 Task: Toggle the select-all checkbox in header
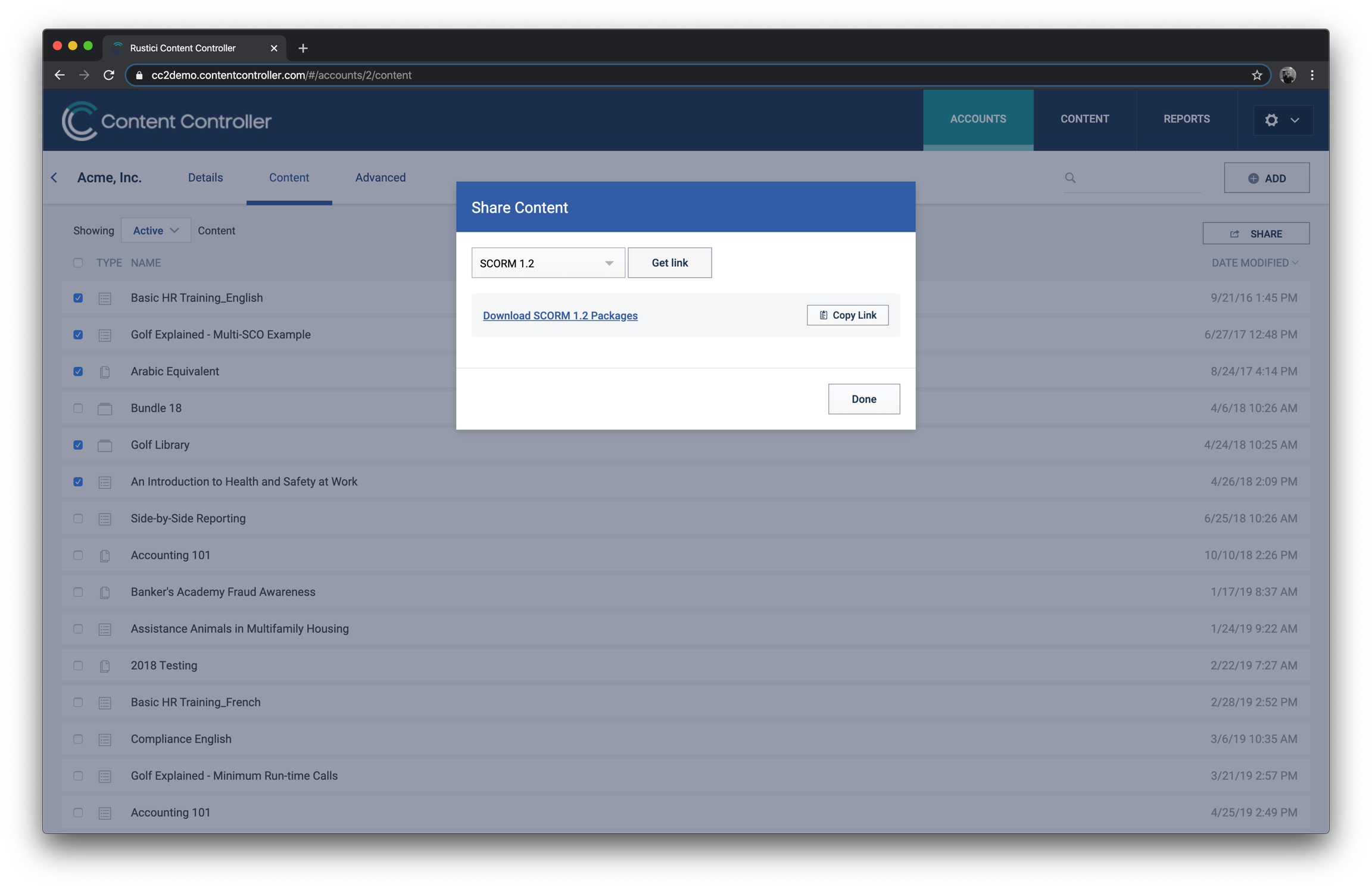tap(78, 263)
